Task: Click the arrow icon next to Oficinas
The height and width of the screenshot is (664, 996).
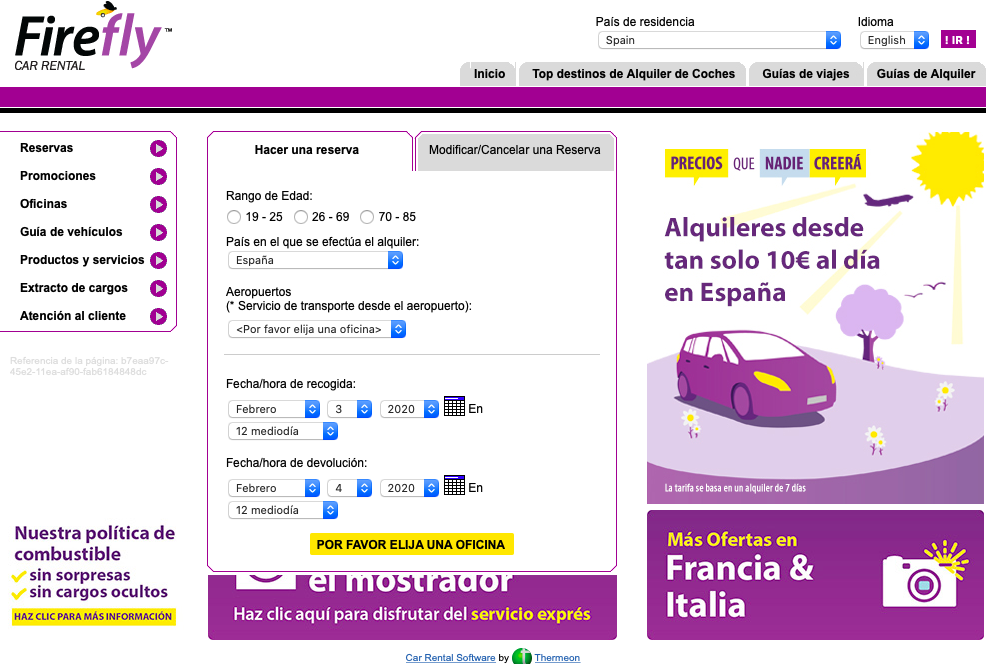Action: tap(158, 204)
